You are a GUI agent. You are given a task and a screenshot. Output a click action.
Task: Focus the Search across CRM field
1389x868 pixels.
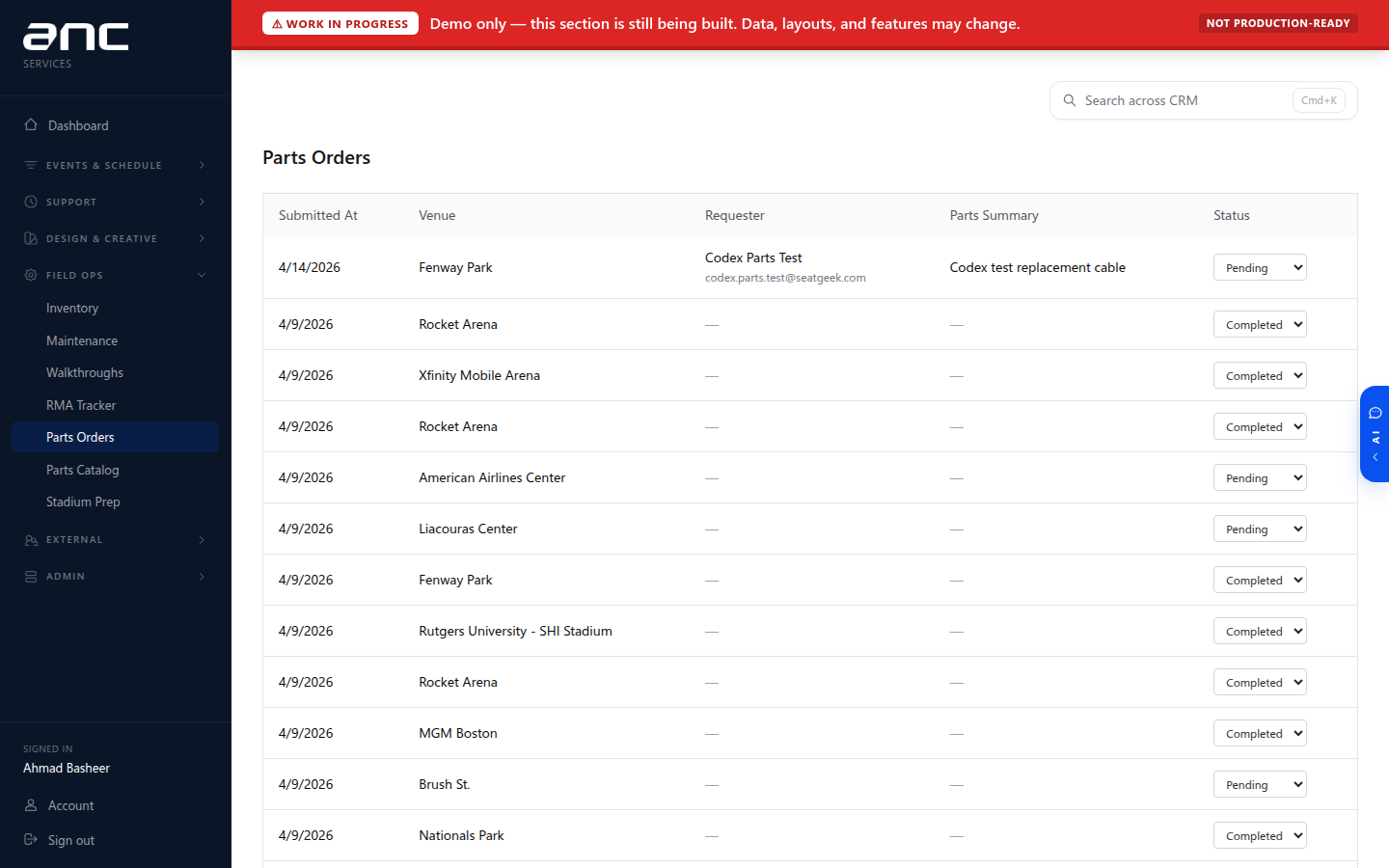[x=1204, y=100]
